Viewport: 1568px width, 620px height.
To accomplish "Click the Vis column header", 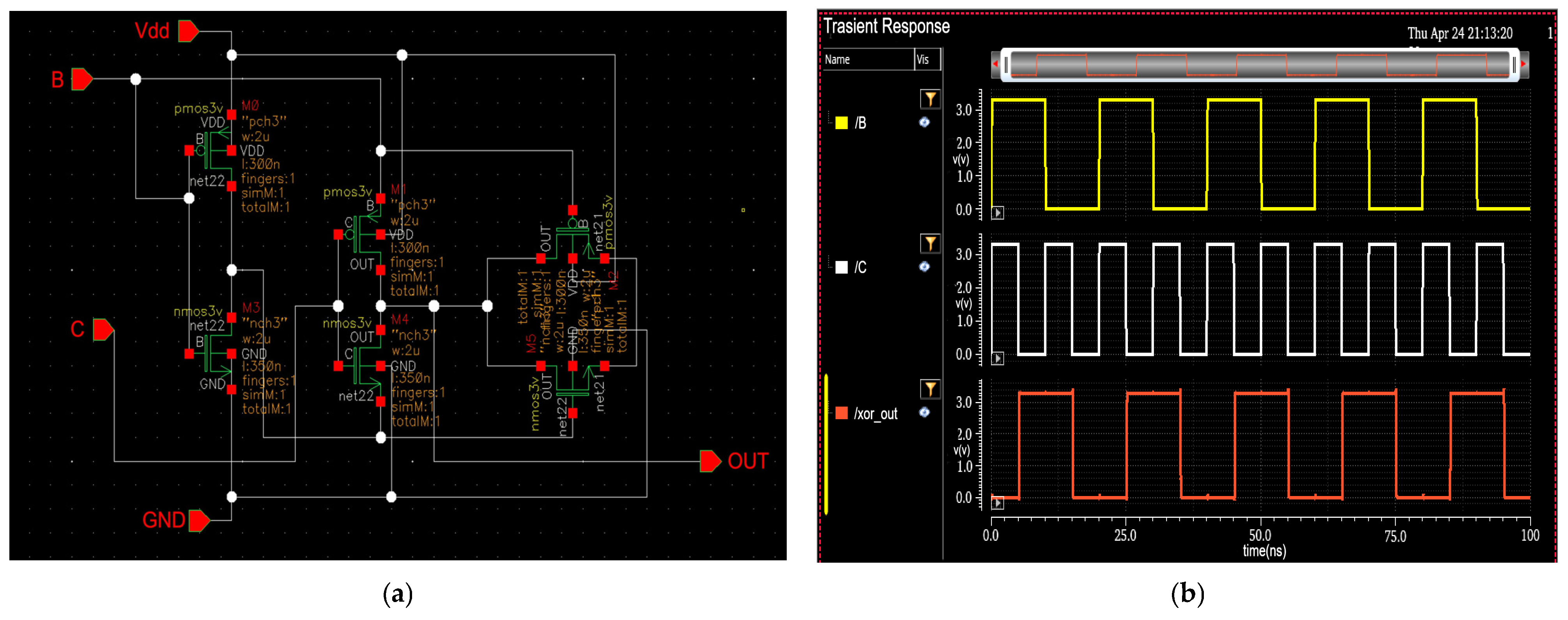I will point(923,60).
